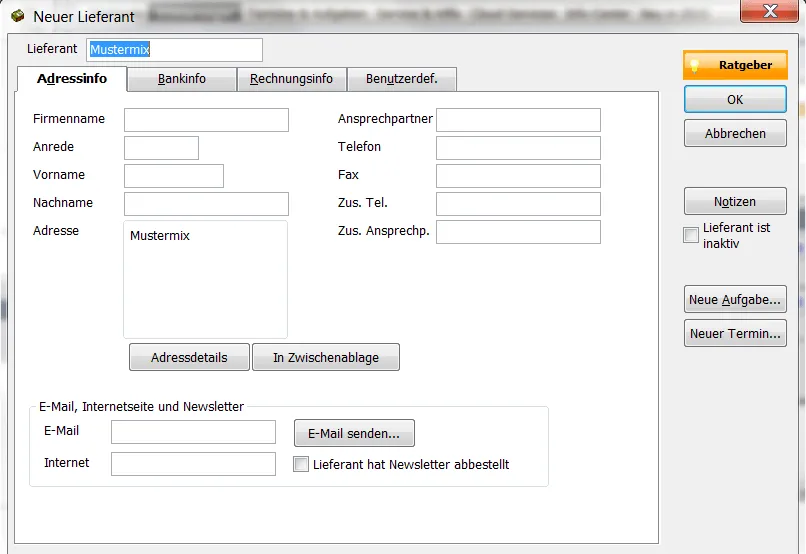
Task: Switch to the Bankinfo tab
Action: (x=182, y=79)
